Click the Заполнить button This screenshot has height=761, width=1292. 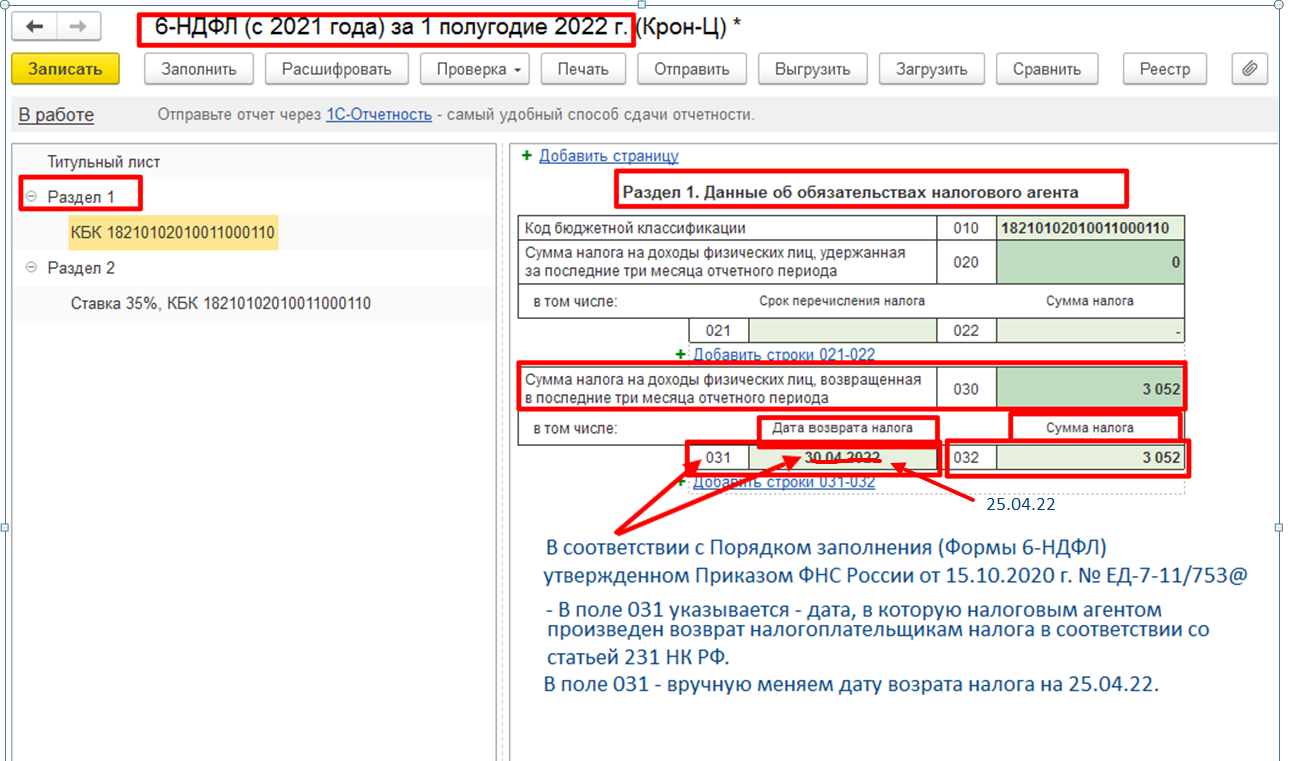[199, 69]
